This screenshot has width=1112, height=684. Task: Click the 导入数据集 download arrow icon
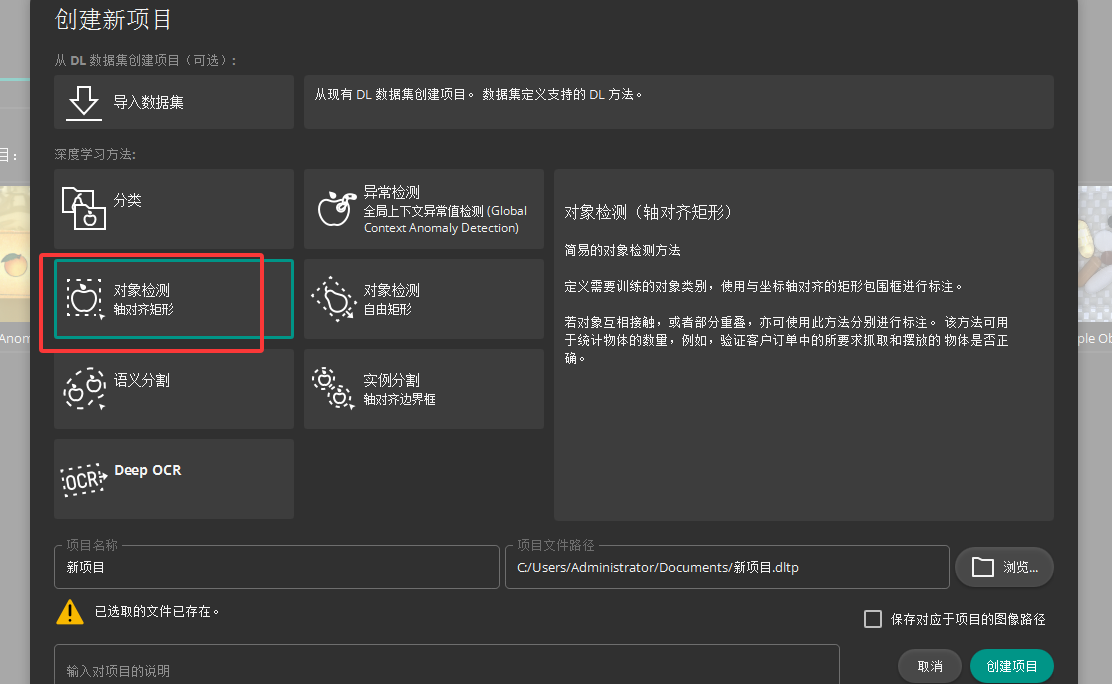[83, 101]
